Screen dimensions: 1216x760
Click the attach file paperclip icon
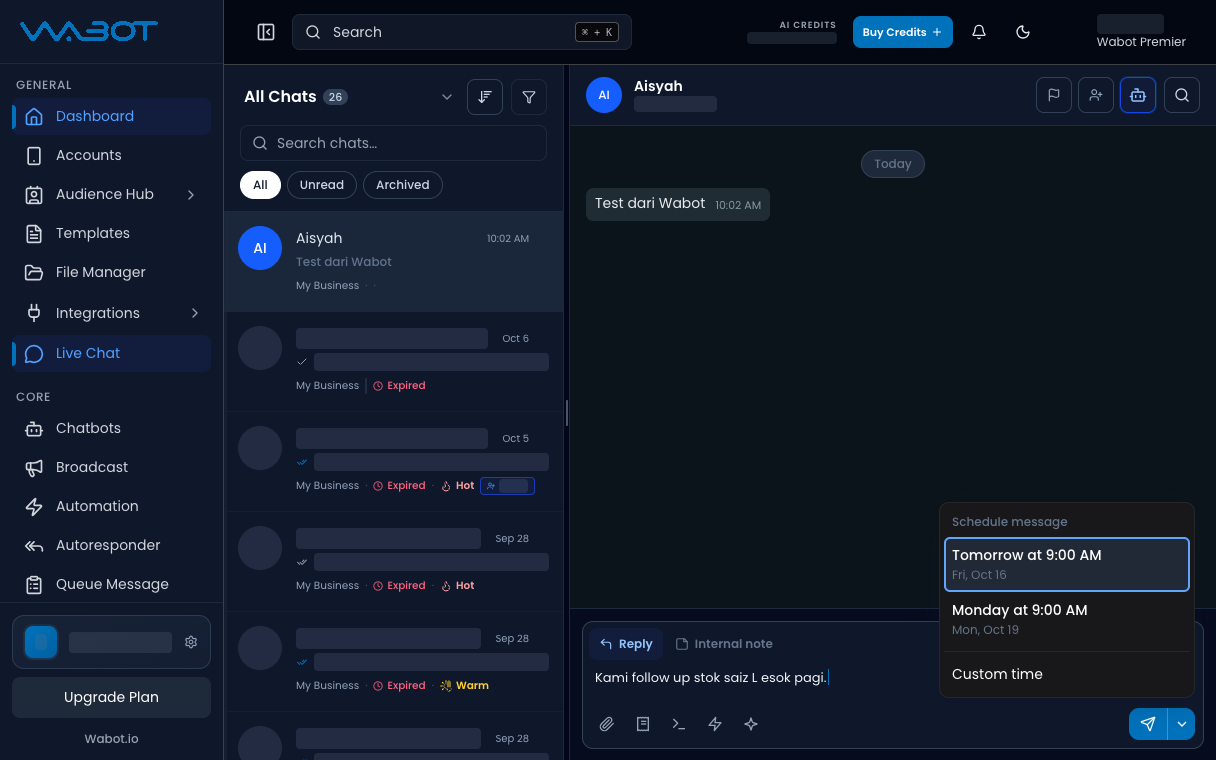coord(607,724)
